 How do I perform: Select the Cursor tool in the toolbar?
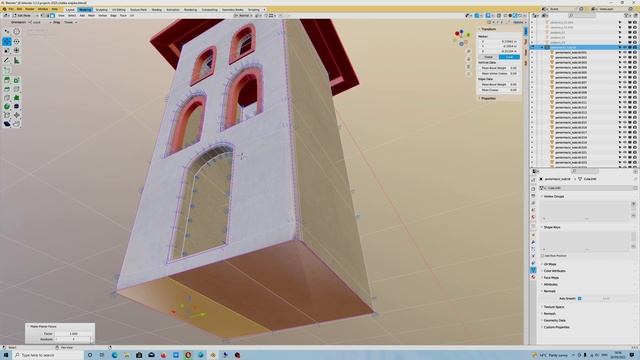coord(16,32)
